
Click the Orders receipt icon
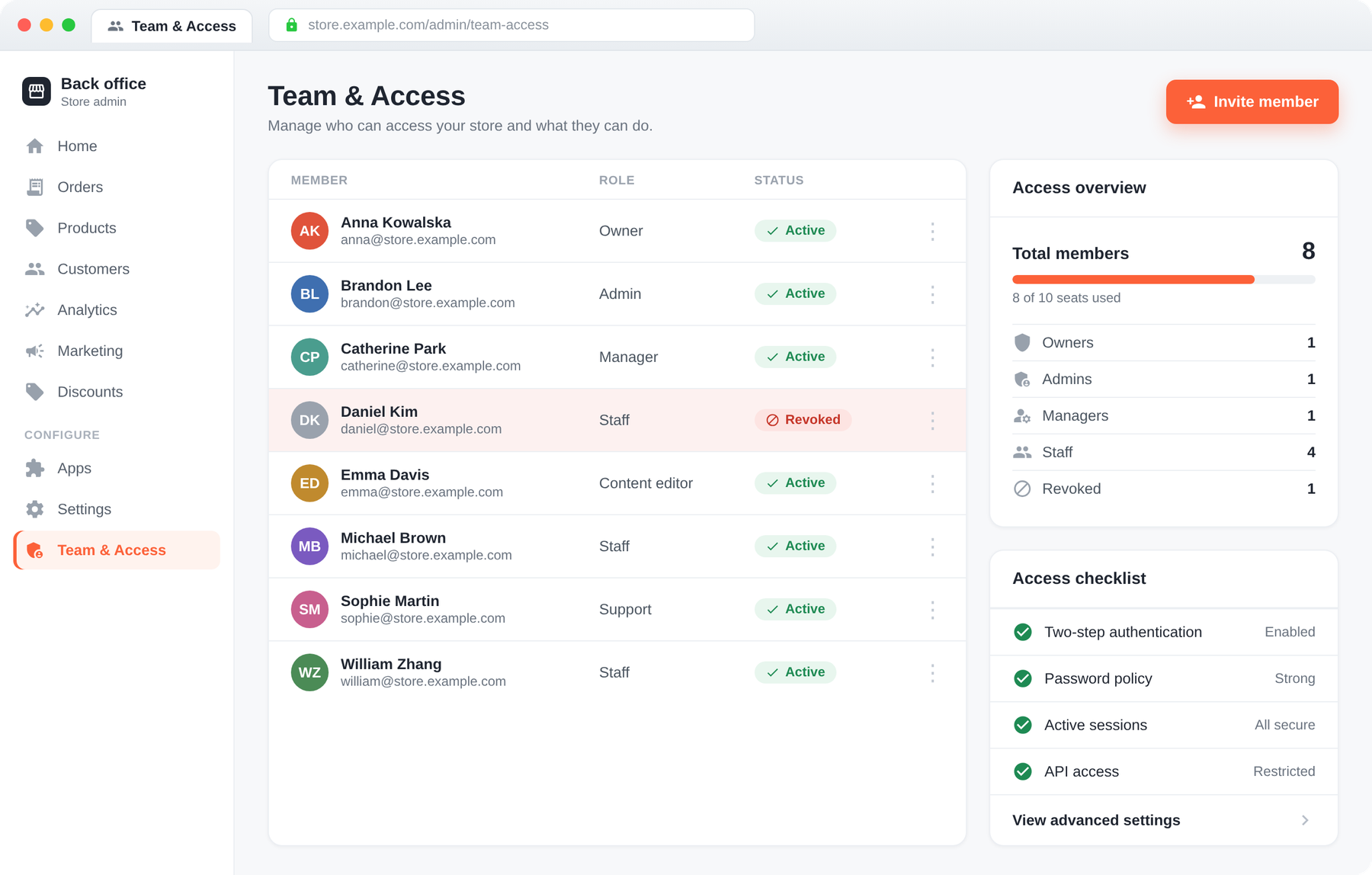pos(35,187)
